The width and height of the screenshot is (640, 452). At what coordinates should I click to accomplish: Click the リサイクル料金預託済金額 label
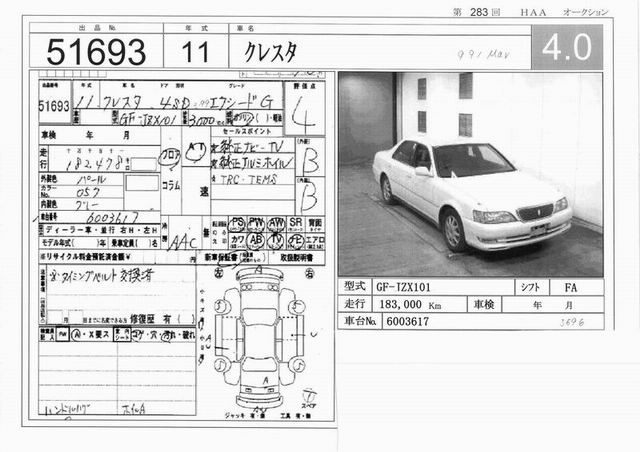point(85,257)
